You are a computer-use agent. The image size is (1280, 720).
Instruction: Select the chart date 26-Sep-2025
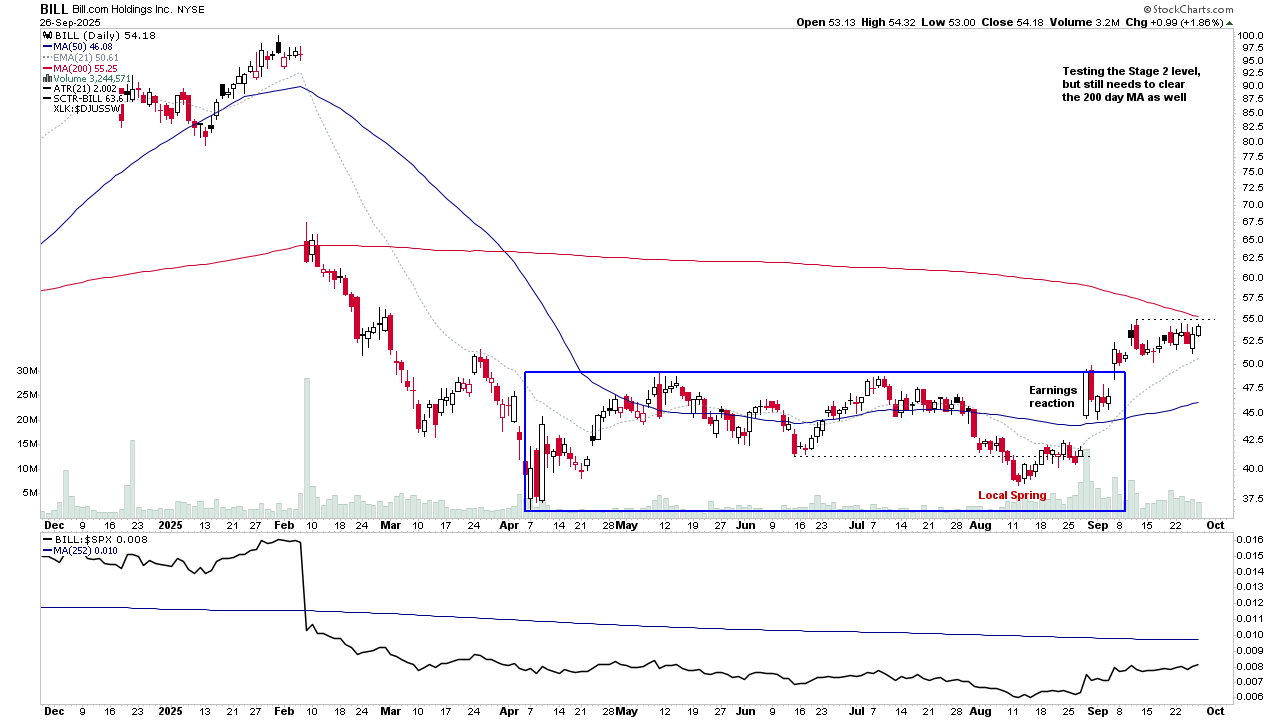[x=68, y=22]
